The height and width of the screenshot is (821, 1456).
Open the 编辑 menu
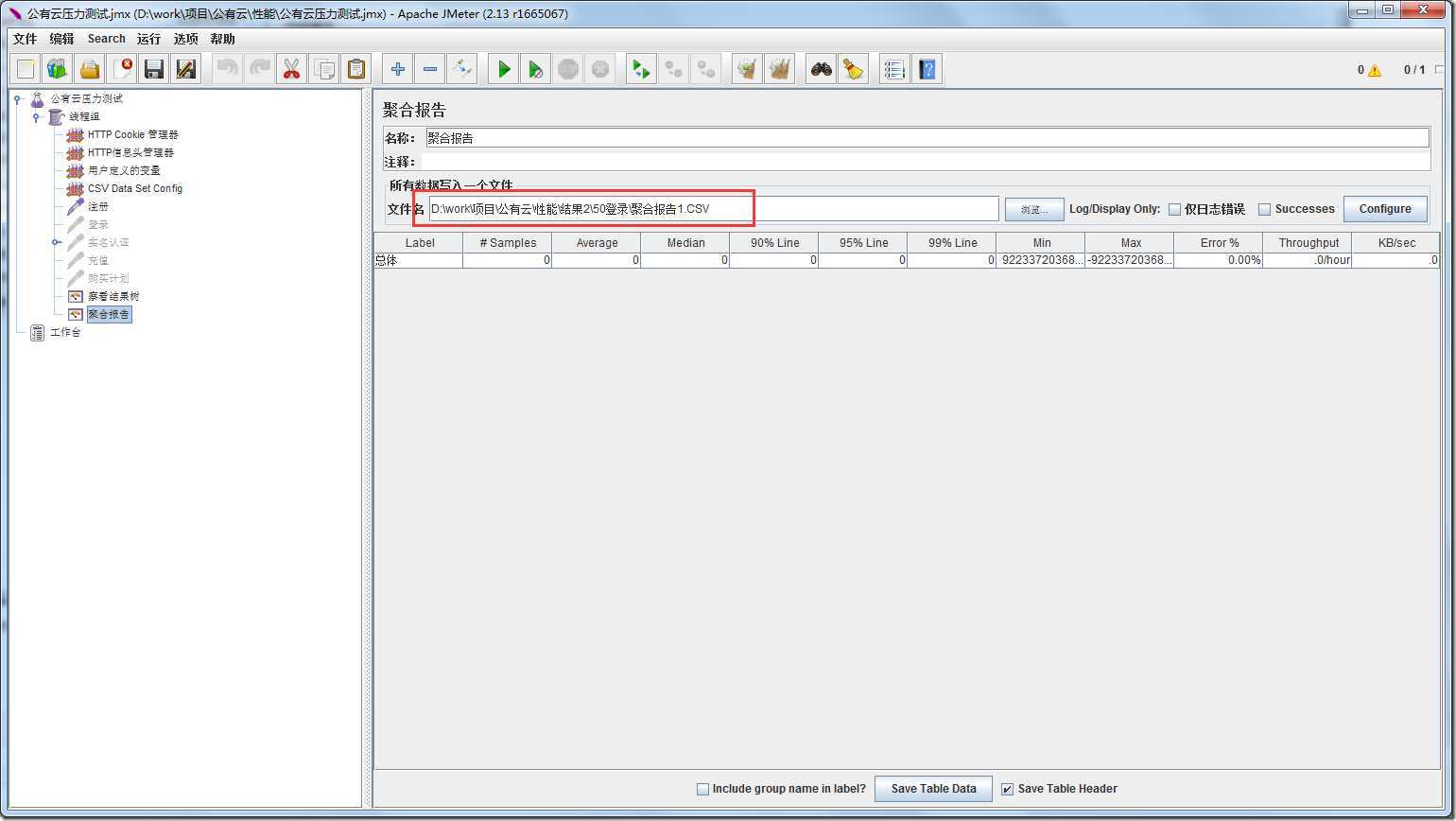tap(61, 39)
